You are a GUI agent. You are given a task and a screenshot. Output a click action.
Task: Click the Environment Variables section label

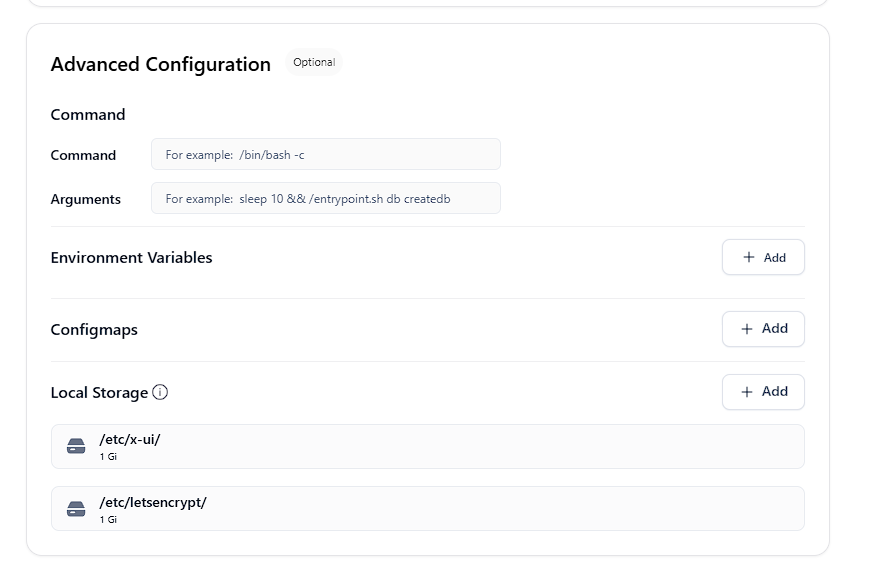click(x=131, y=257)
